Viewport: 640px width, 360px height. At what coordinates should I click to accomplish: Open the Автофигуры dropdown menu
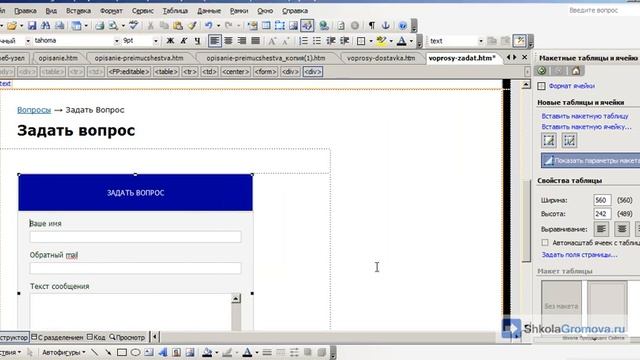64,352
